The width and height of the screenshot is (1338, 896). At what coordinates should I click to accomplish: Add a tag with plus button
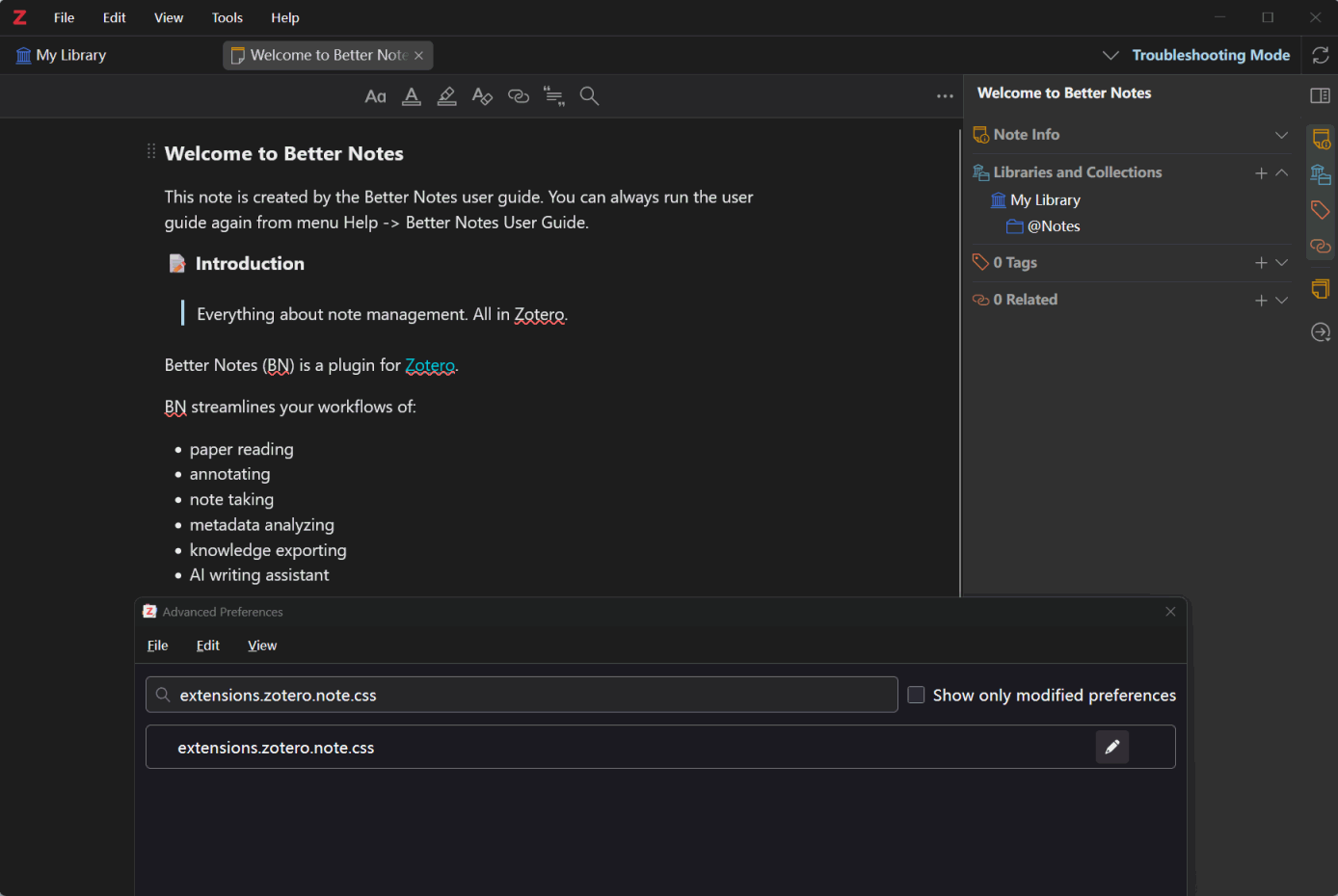[x=1261, y=263]
